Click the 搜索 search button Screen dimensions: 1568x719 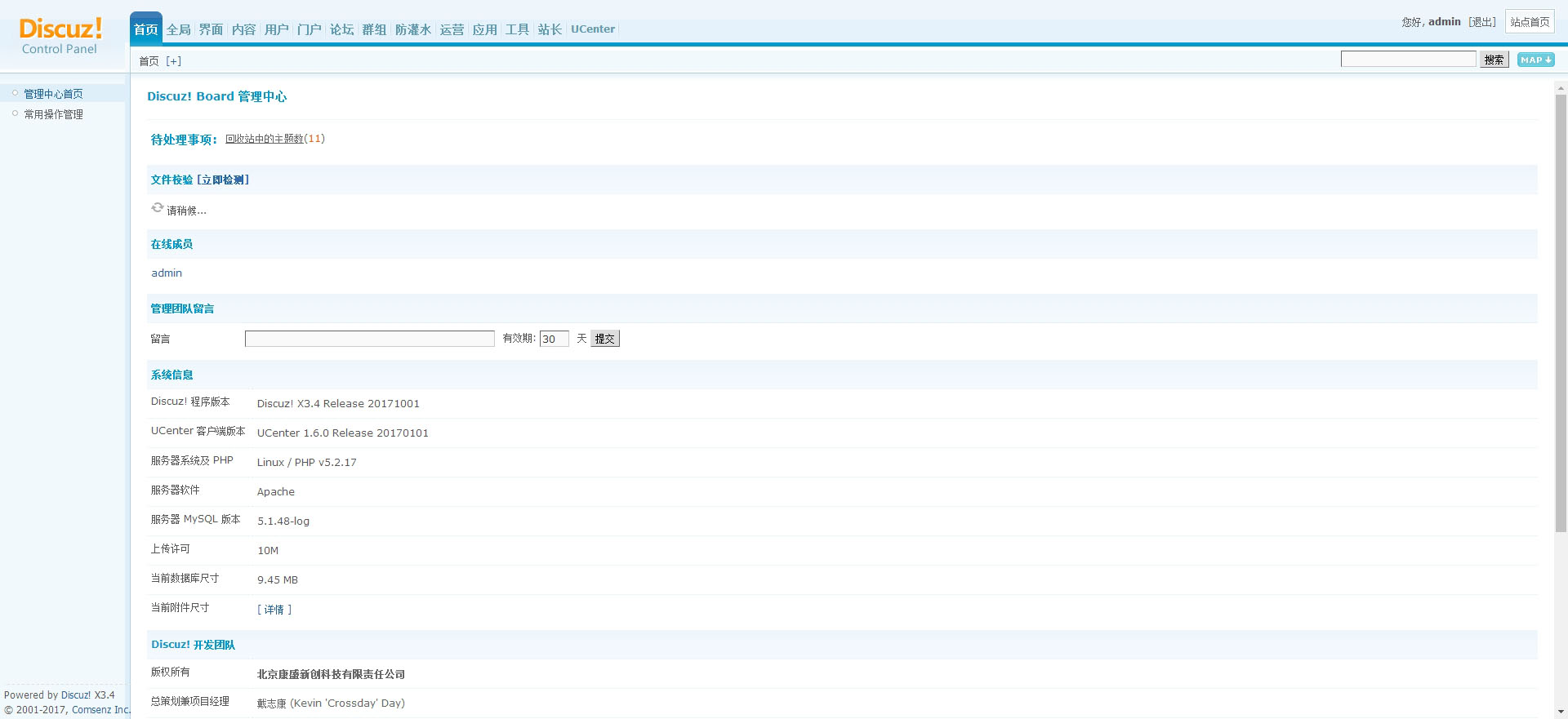[1494, 60]
